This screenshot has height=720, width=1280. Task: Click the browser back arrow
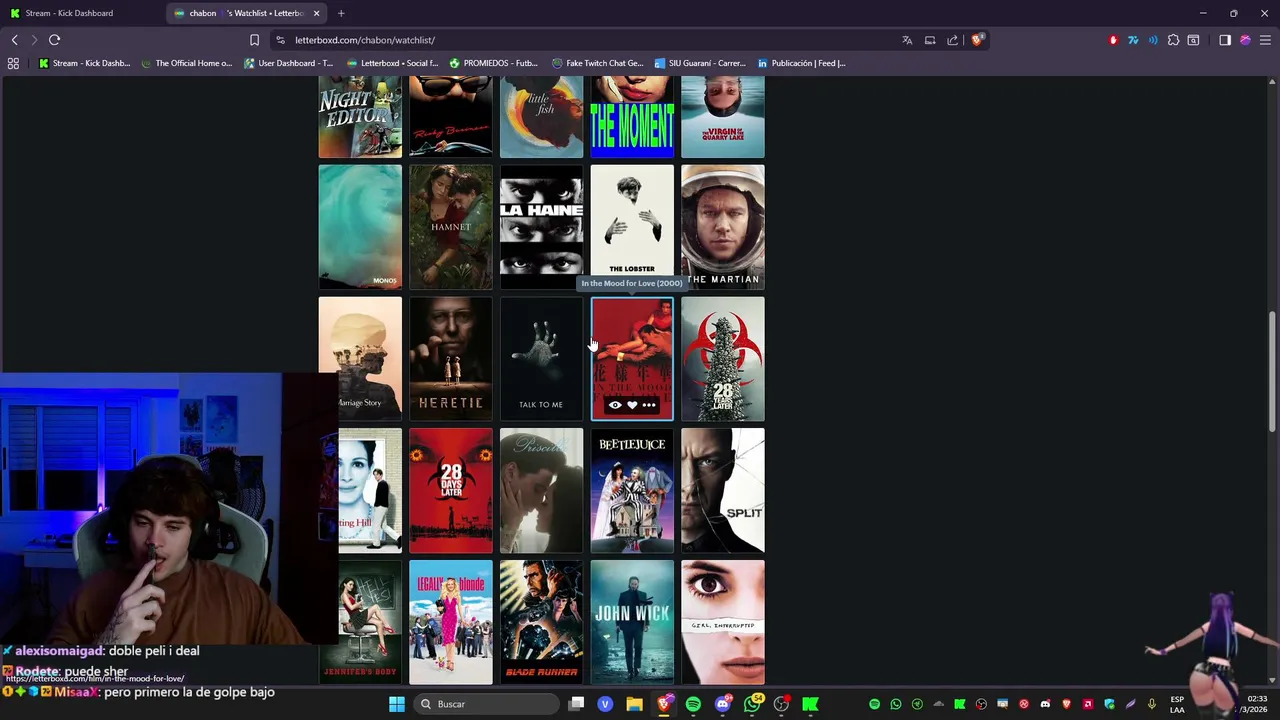pos(14,40)
